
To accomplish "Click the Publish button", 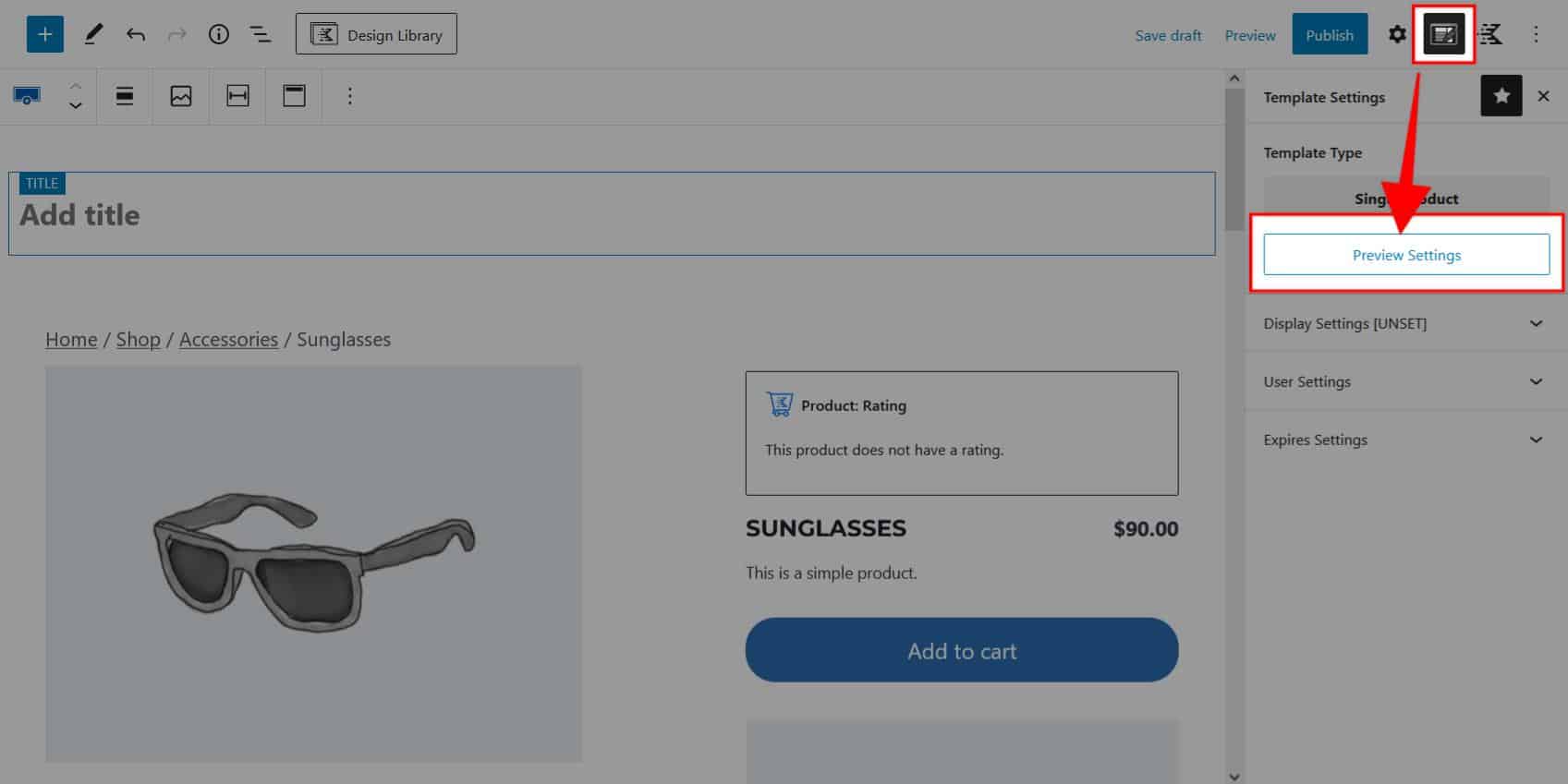I will [1329, 35].
